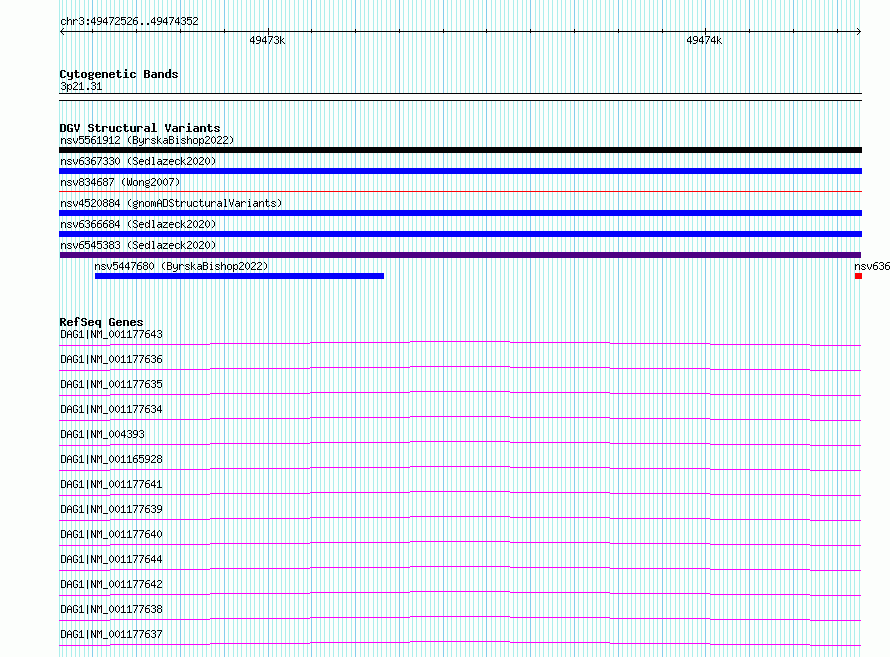890x657 pixels.
Task: Select transcript DAG1|NM_004393
Action: click(x=102, y=434)
